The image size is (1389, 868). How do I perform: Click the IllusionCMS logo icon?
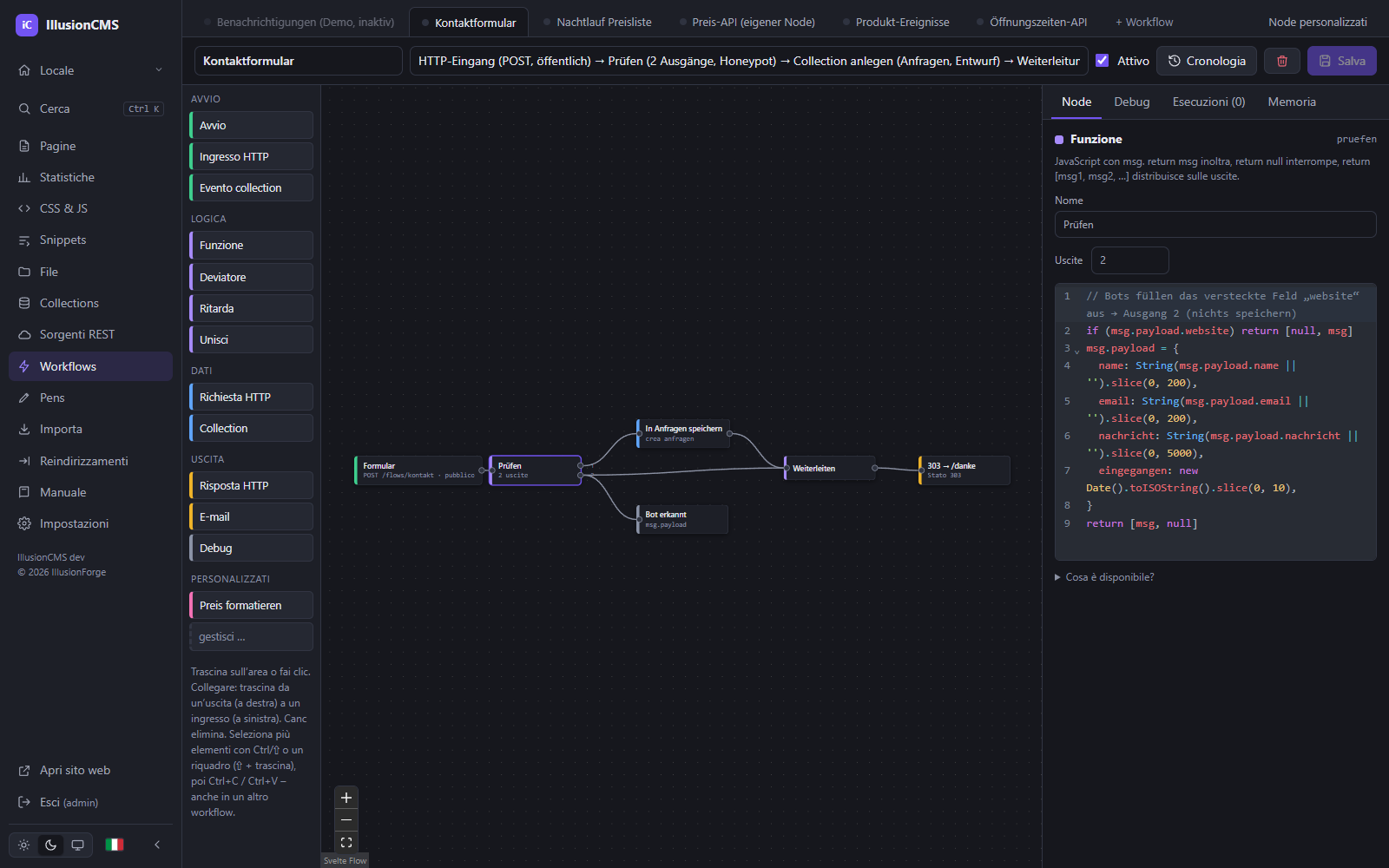click(27, 25)
